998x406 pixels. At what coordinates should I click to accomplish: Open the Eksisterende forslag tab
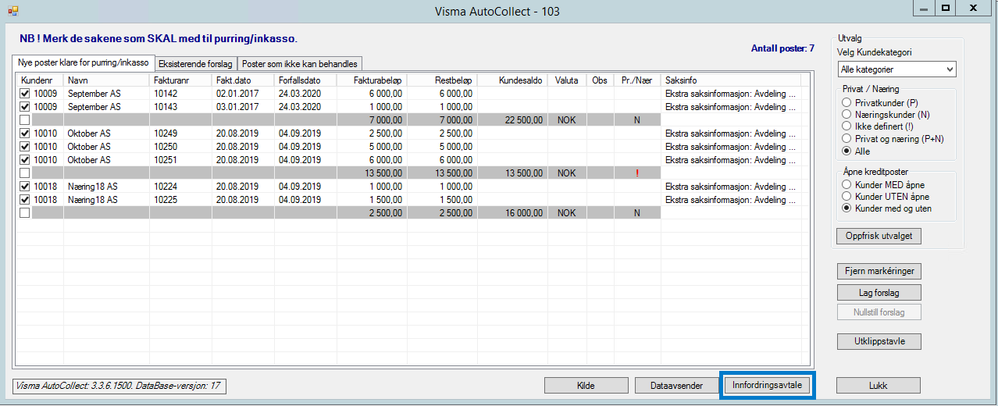(x=196, y=64)
